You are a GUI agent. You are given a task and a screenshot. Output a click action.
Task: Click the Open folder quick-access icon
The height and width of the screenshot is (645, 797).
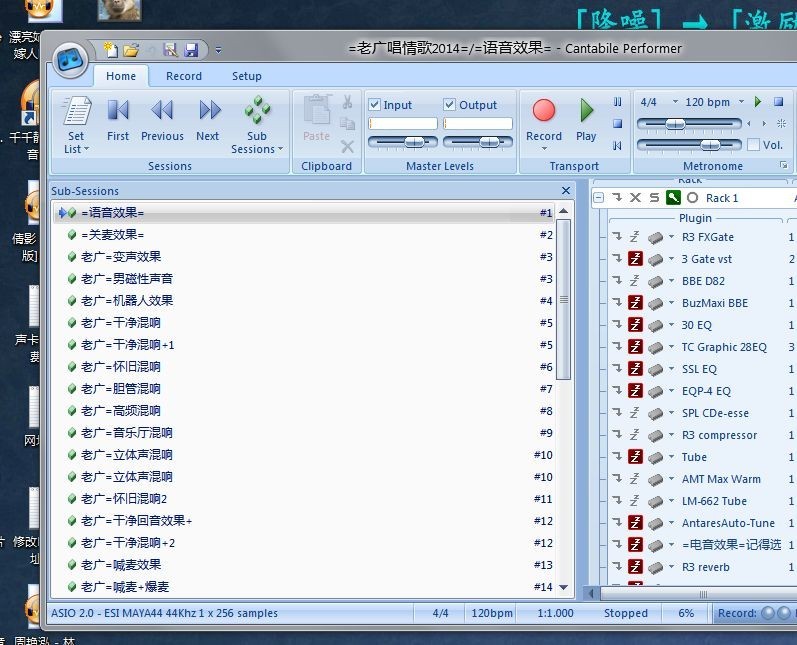(x=131, y=50)
